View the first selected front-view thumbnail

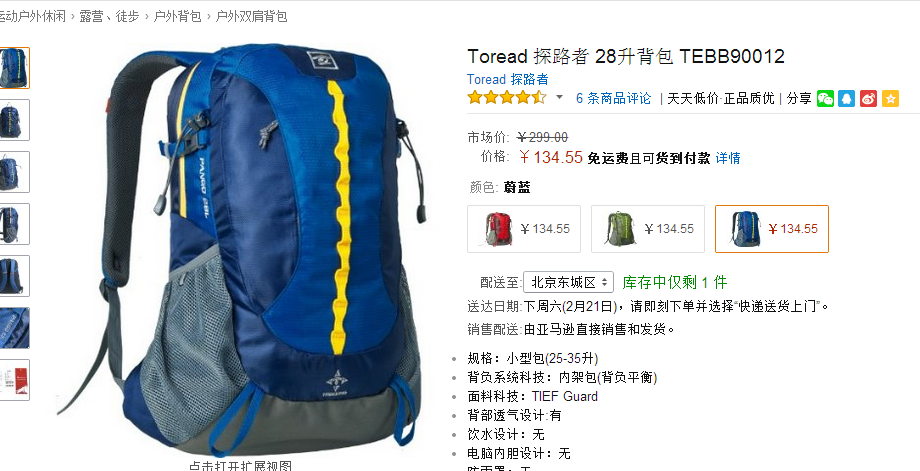[x=13, y=68]
